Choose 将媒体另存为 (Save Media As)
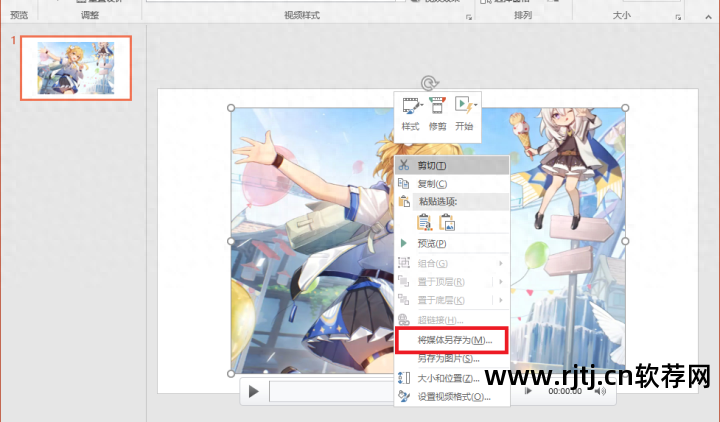Image resolution: width=720 pixels, height=422 pixels. click(x=450, y=340)
